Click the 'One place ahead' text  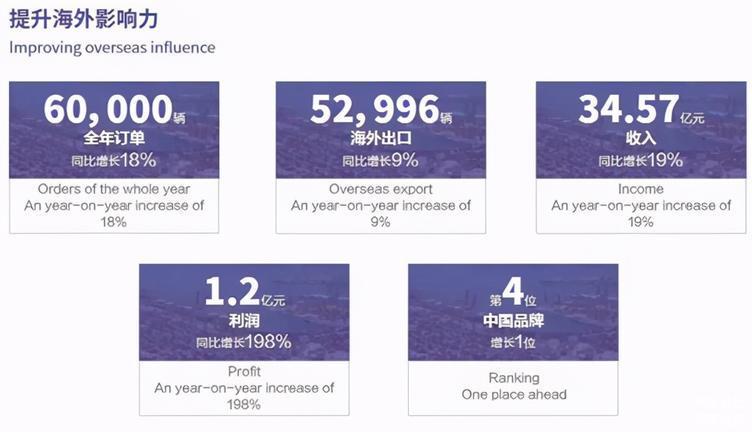pos(514,395)
